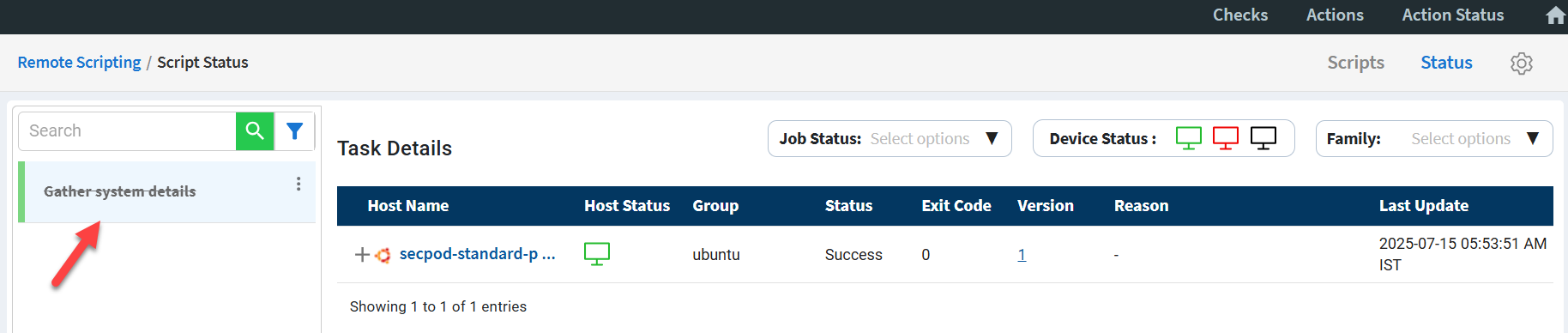Open the Remote Scripting breadcrumb link

coord(79,63)
